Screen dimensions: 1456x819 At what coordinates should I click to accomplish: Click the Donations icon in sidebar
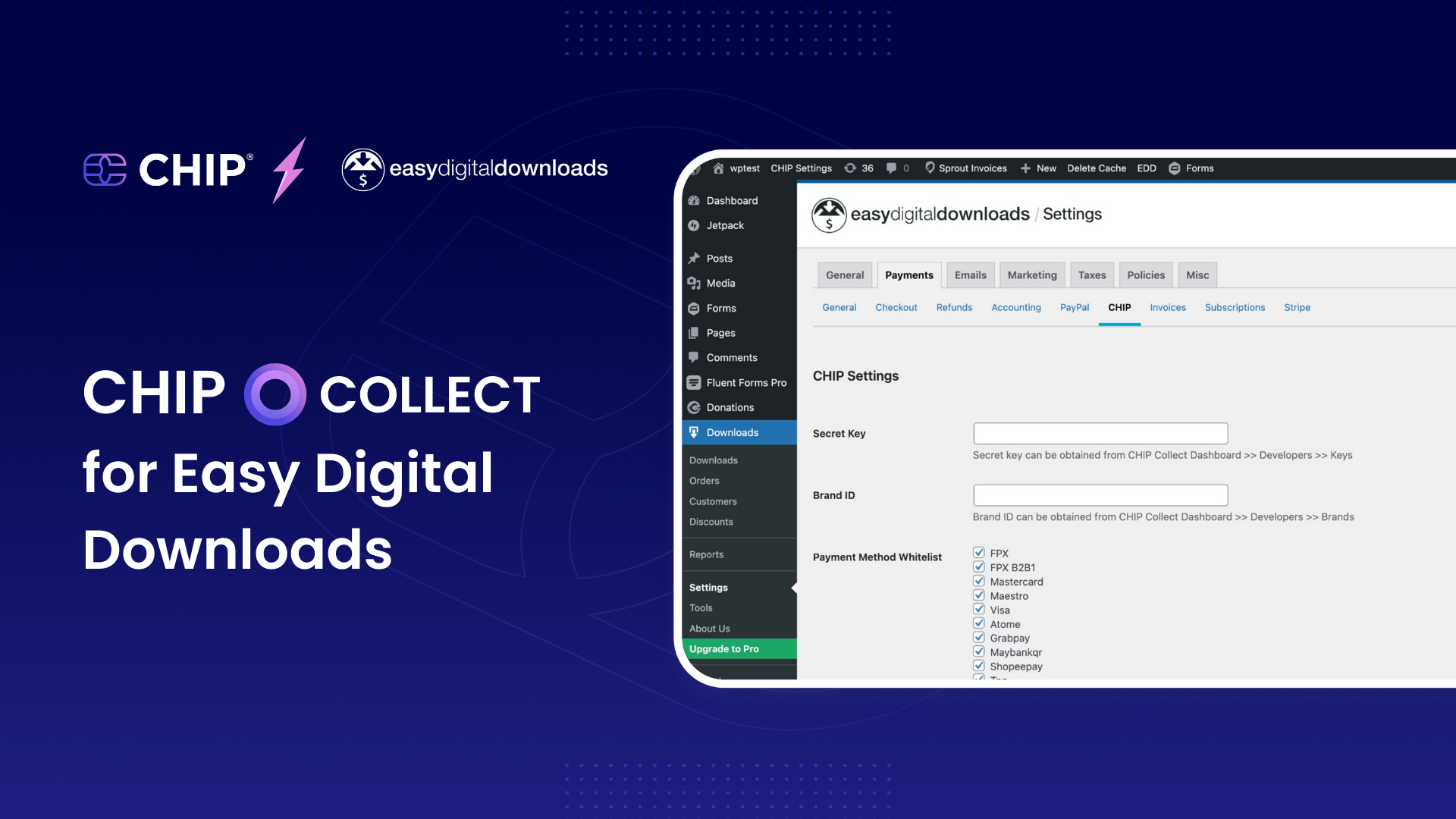(x=694, y=407)
